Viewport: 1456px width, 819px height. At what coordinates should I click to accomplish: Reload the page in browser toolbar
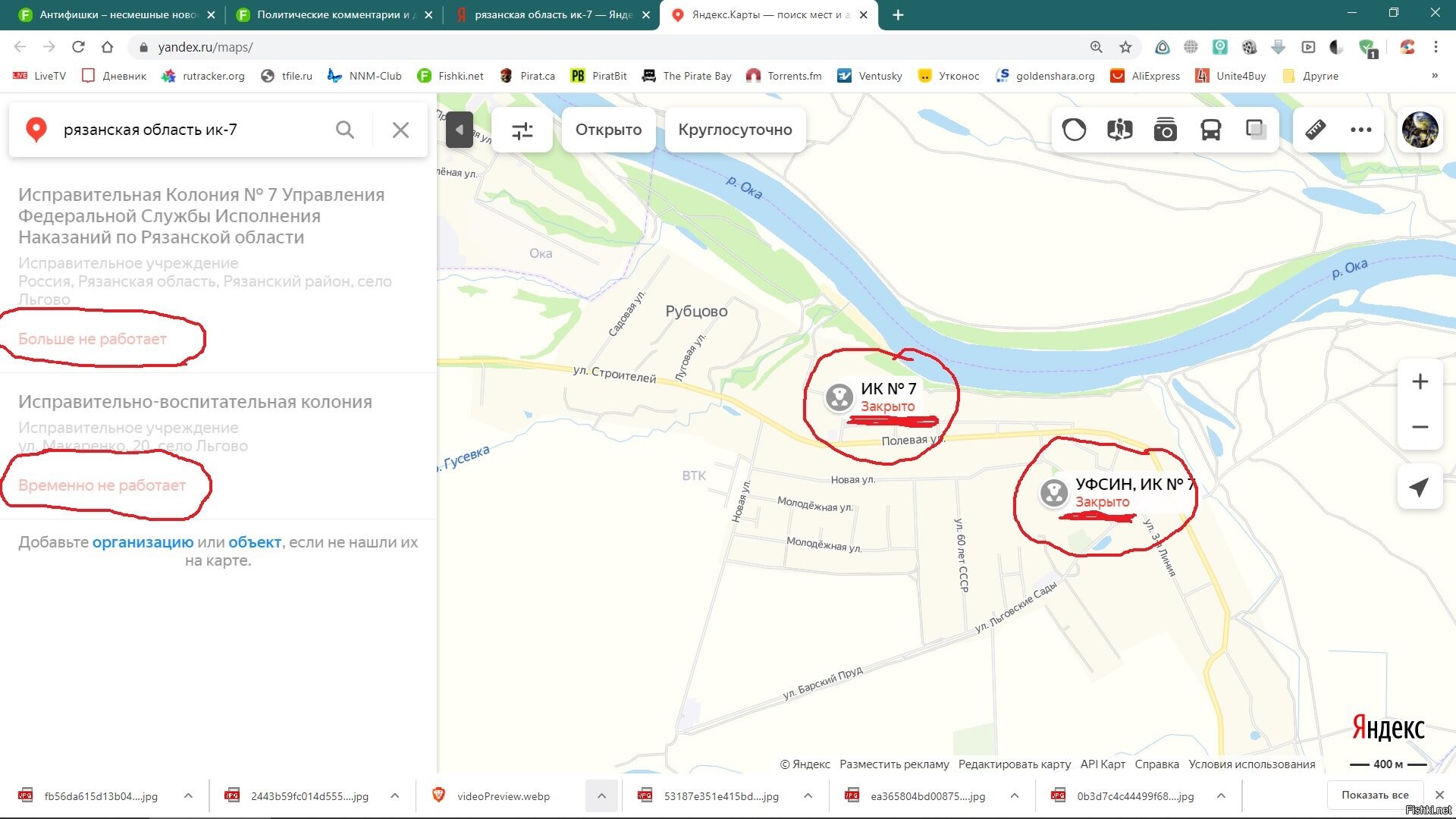(x=78, y=47)
